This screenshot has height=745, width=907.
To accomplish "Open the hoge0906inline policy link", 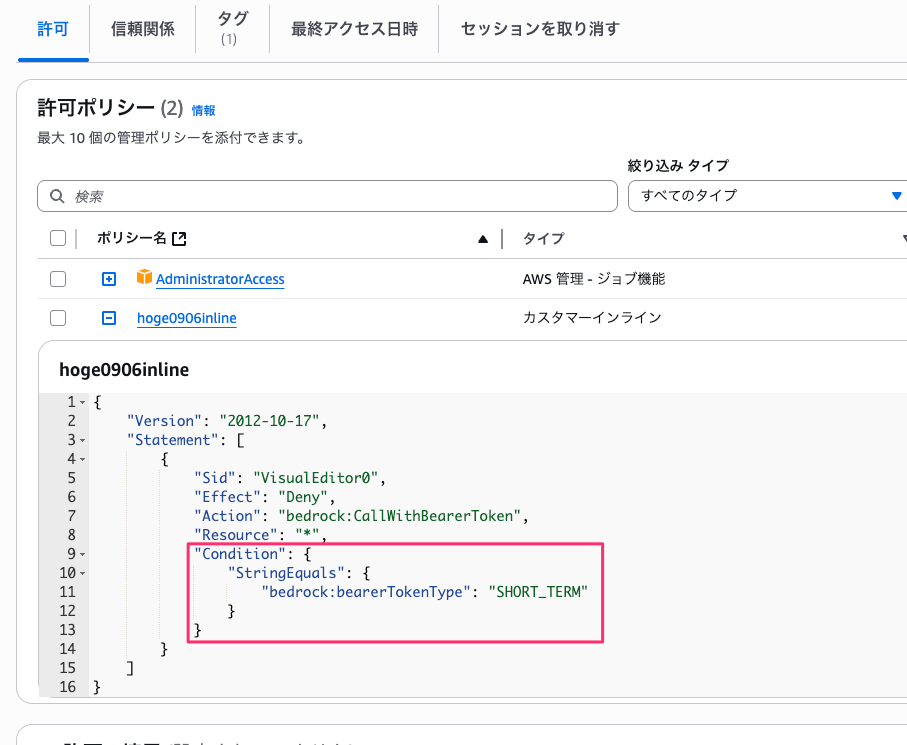I will (187, 318).
